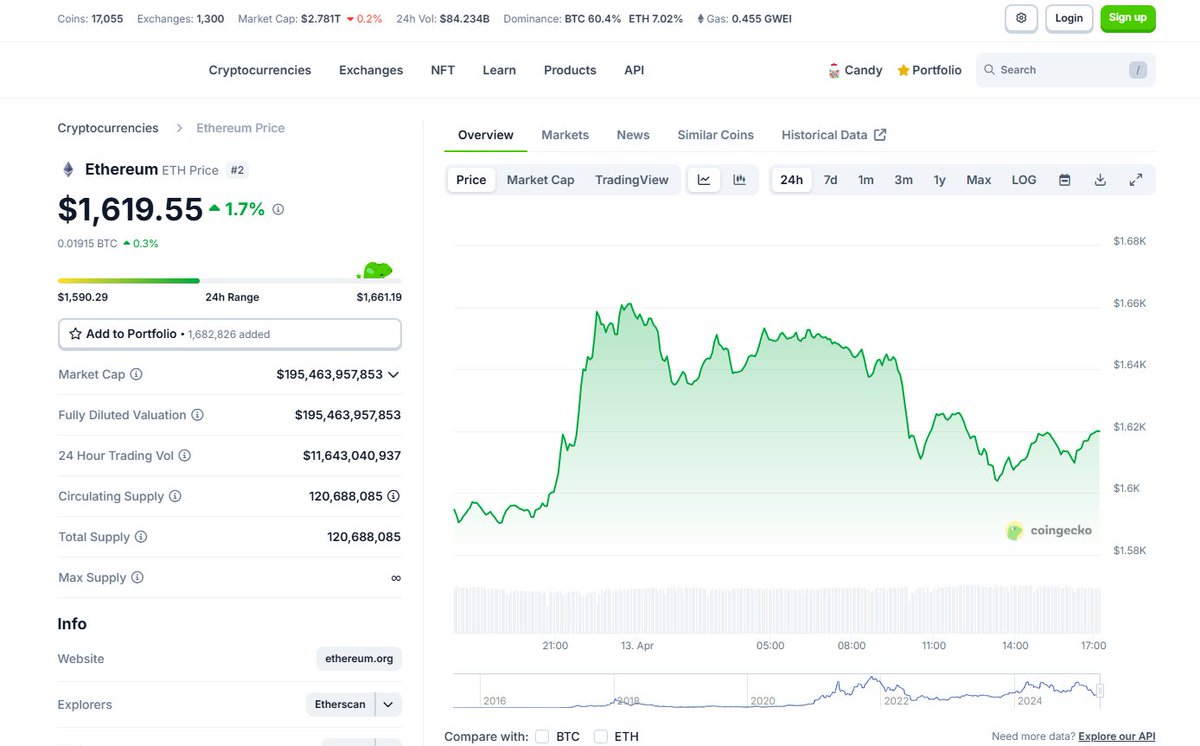Visit the ethereum.org website link

point(358,658)
